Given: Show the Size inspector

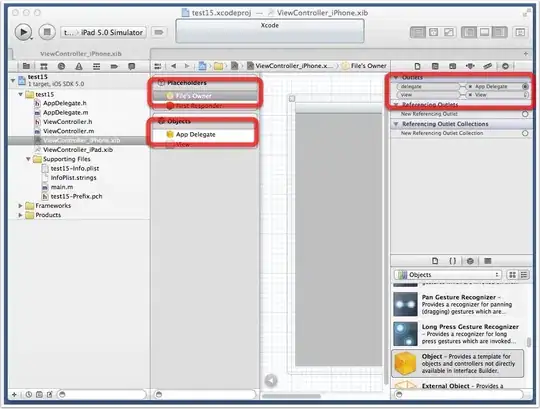Looking at the screenshot, I should 487,66.
